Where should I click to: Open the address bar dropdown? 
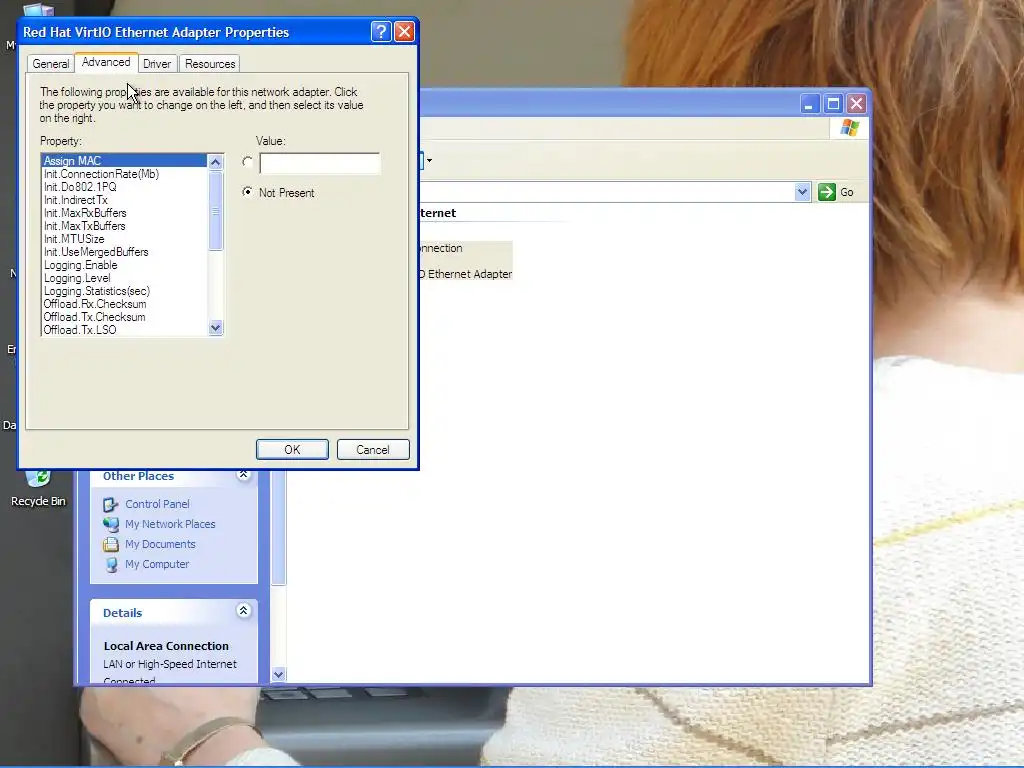click(803, 192)
